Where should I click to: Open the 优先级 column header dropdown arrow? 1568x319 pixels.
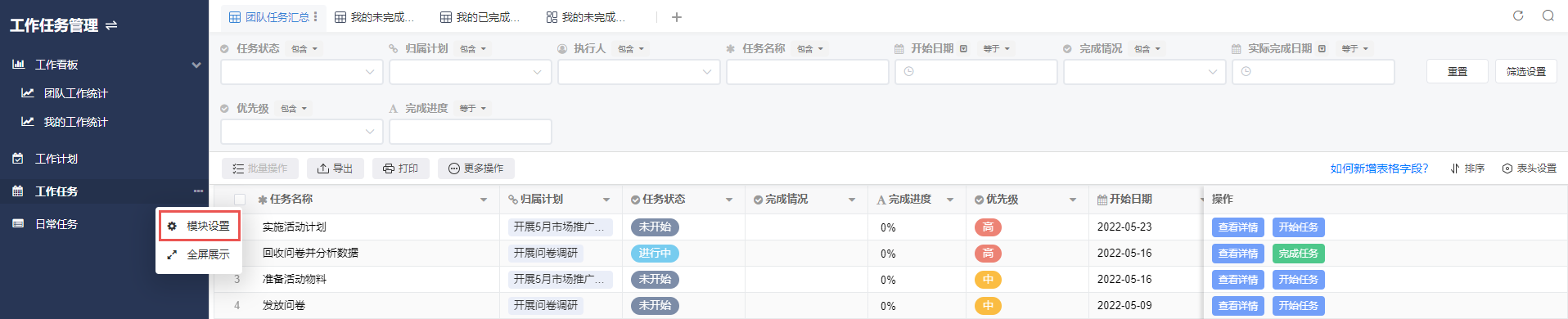pos(1073,200)
